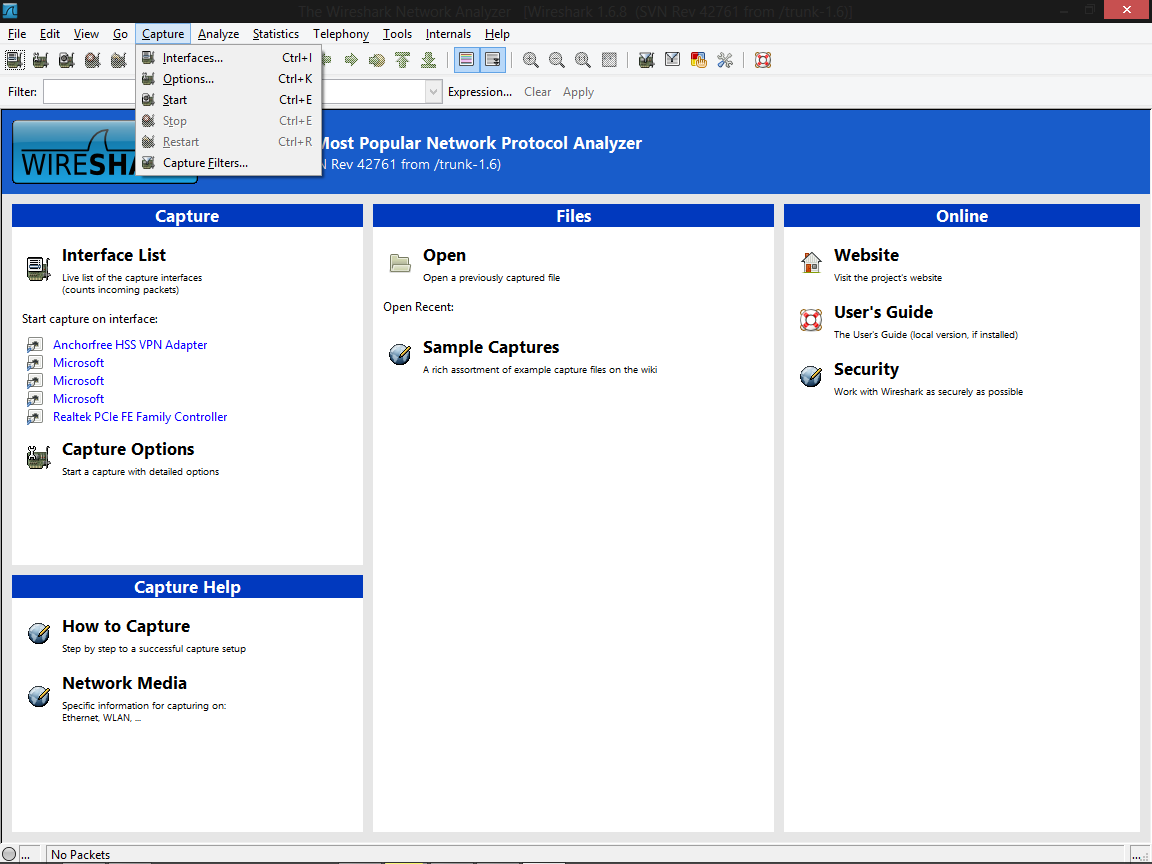Click the Start new live capture toolbar icon
Image resolution: width=1152 pixels, height=864 pixels.
[x=67, y=60]
